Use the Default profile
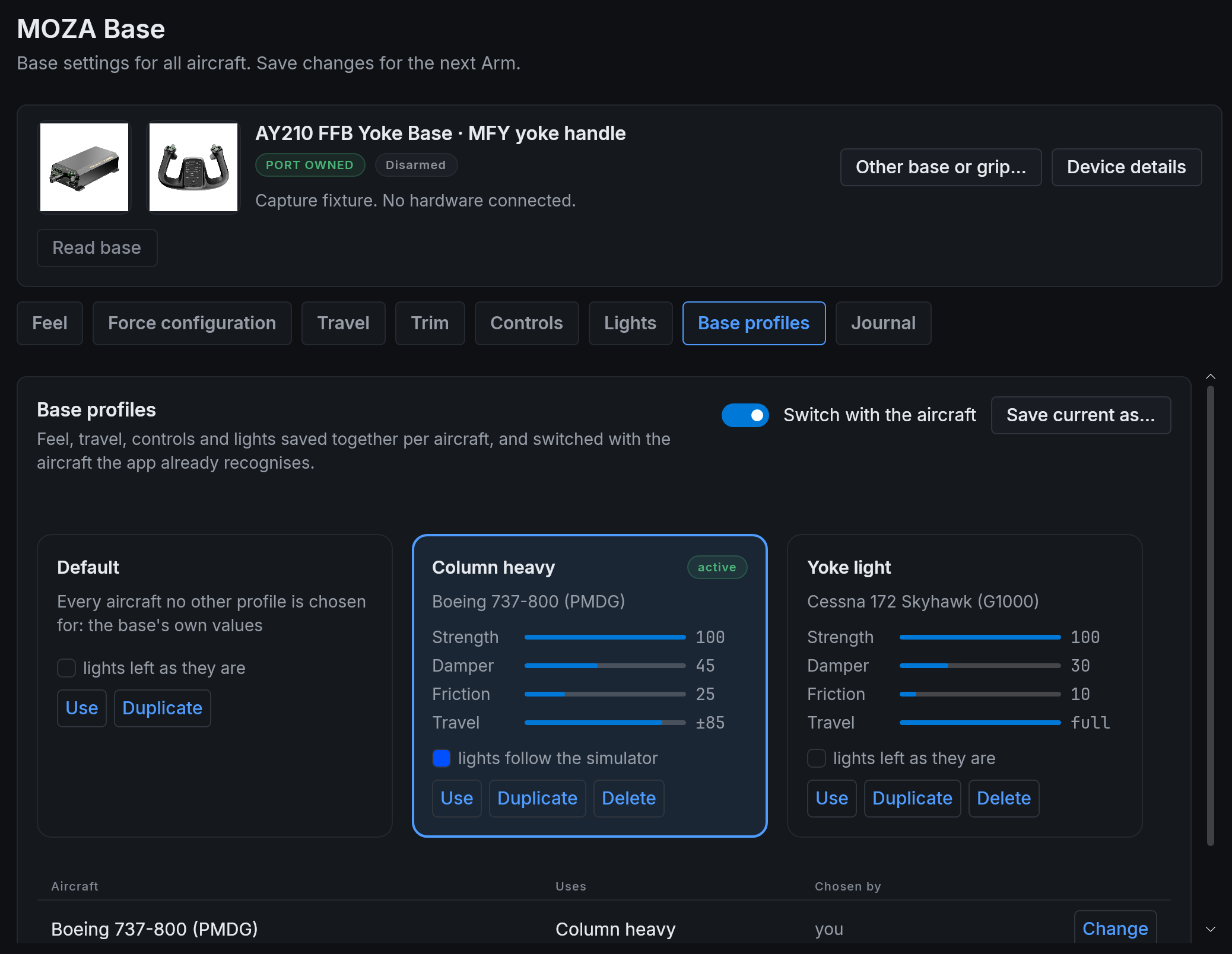 pos(82,708)
